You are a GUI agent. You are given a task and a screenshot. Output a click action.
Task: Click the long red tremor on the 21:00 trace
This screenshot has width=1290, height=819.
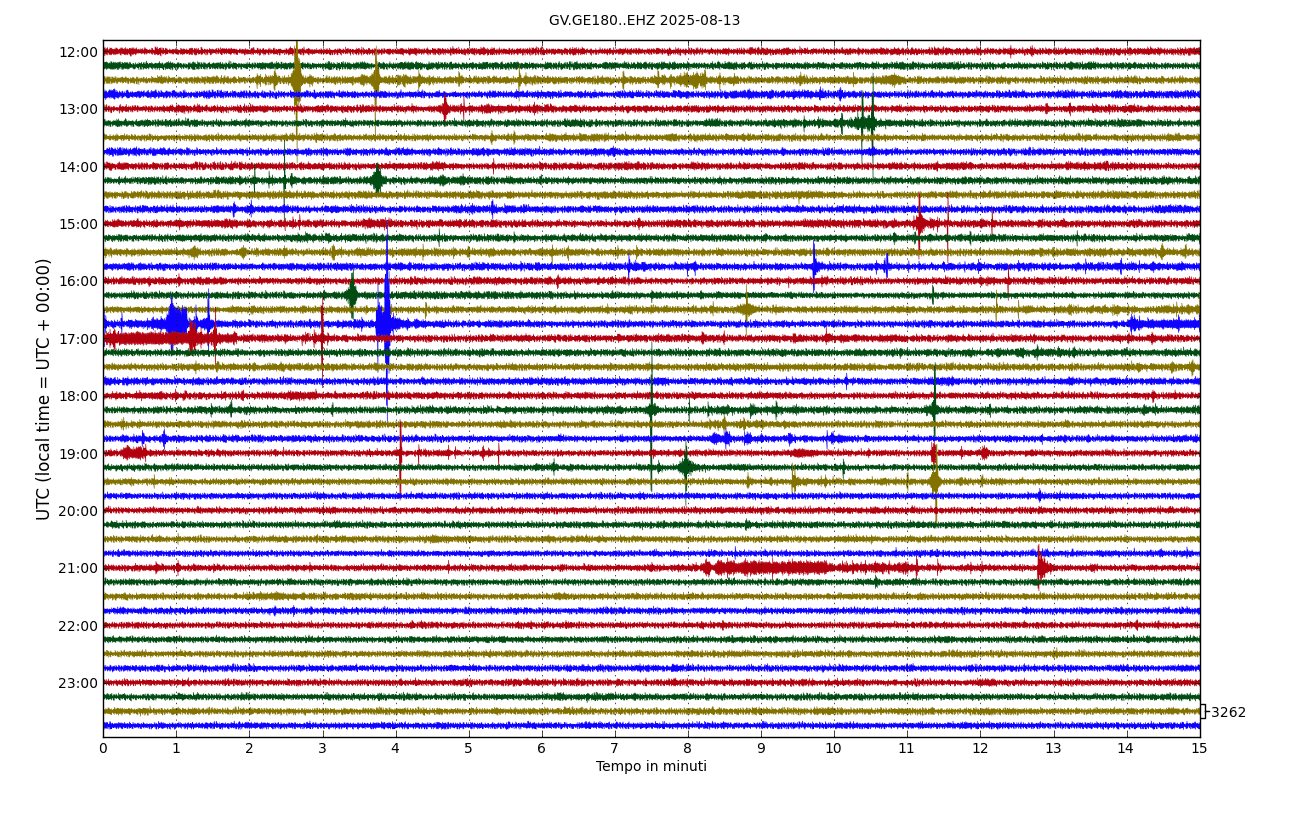click(x=770, y=568)
